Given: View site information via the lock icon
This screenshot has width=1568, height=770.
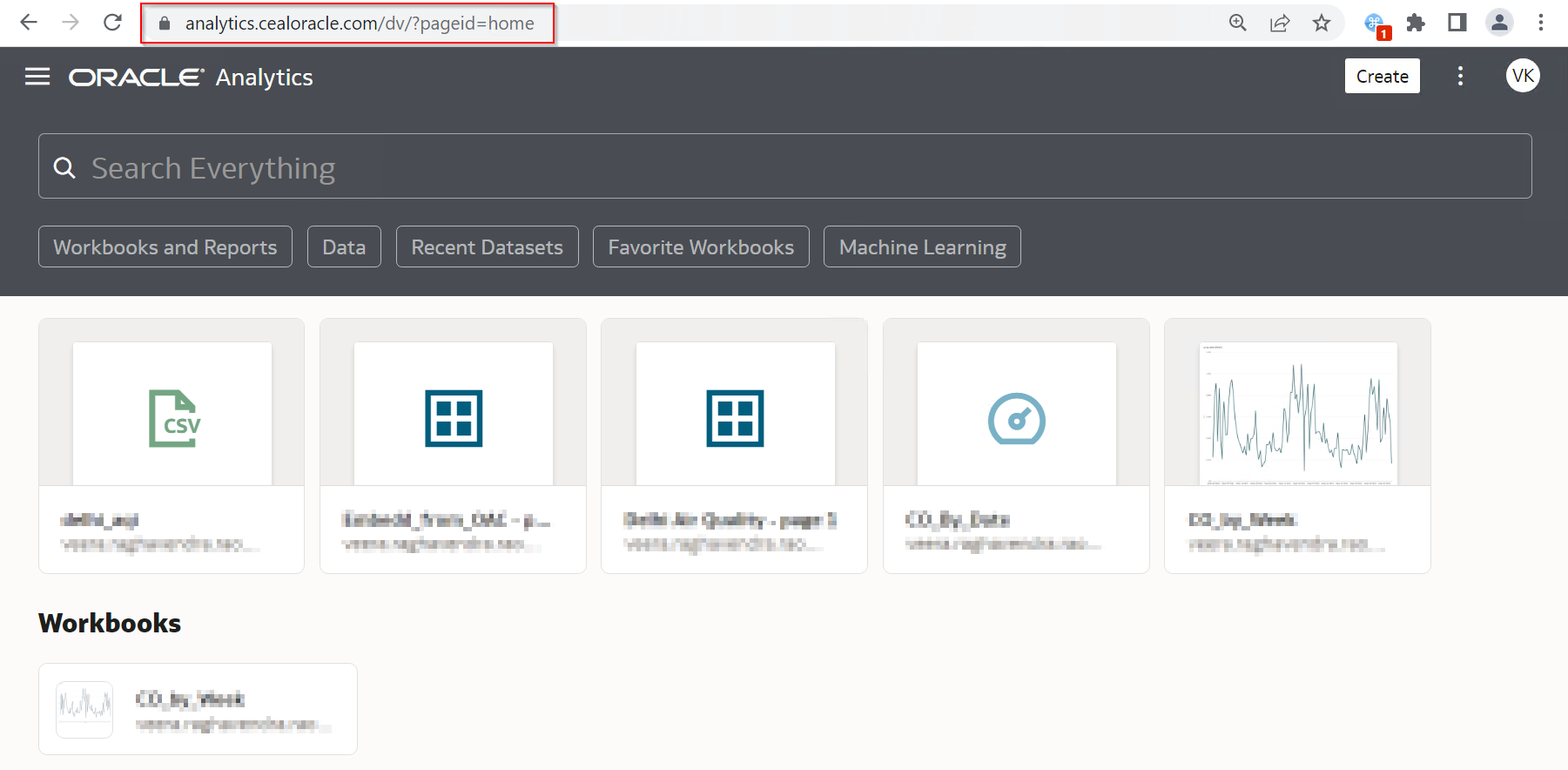Looking at the screenshot, I should (x=165, y=24).
